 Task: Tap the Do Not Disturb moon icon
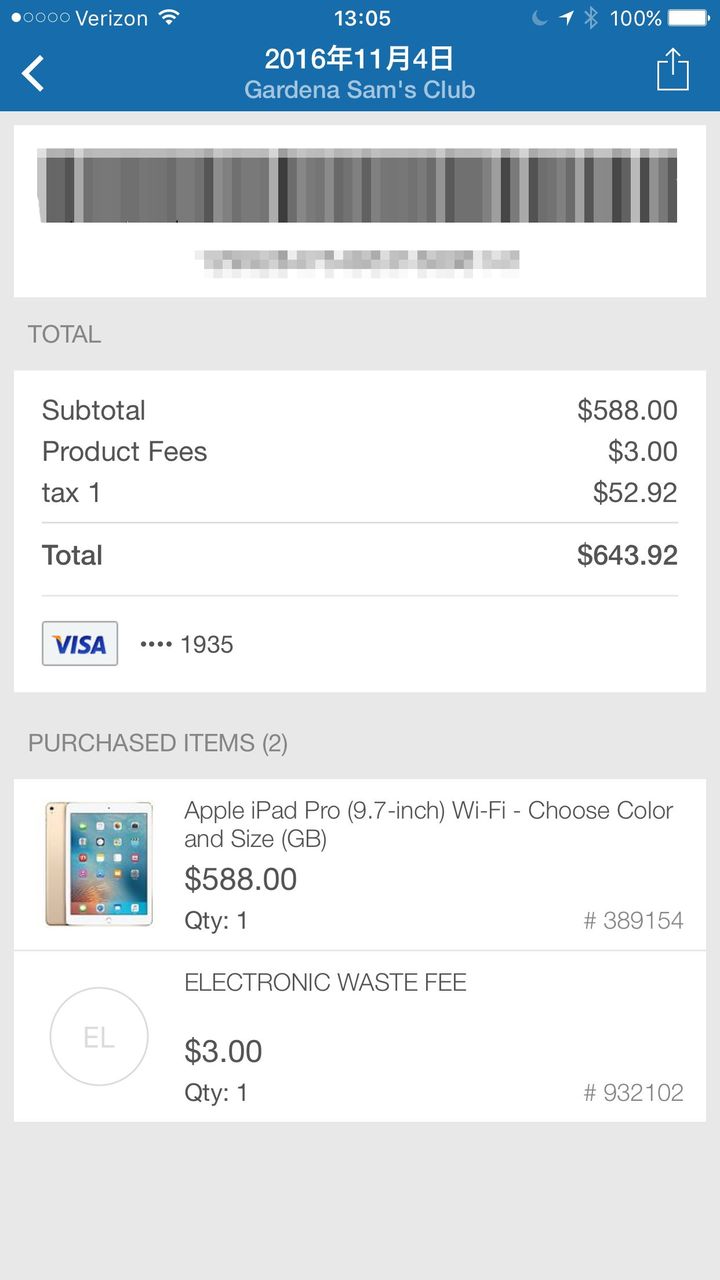pyautogui.click(x=540, y=18)
